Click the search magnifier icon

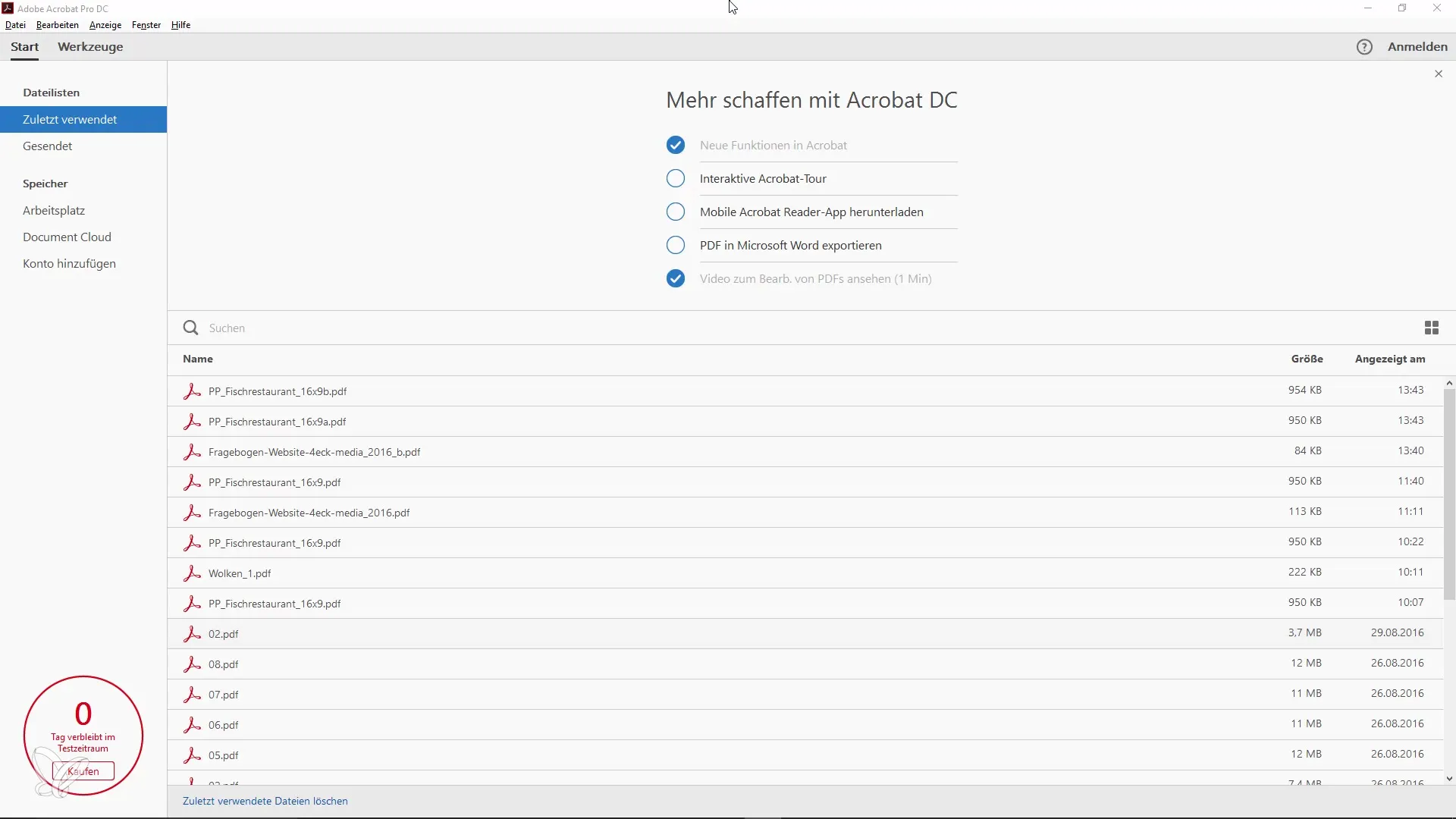click(190, 328)
